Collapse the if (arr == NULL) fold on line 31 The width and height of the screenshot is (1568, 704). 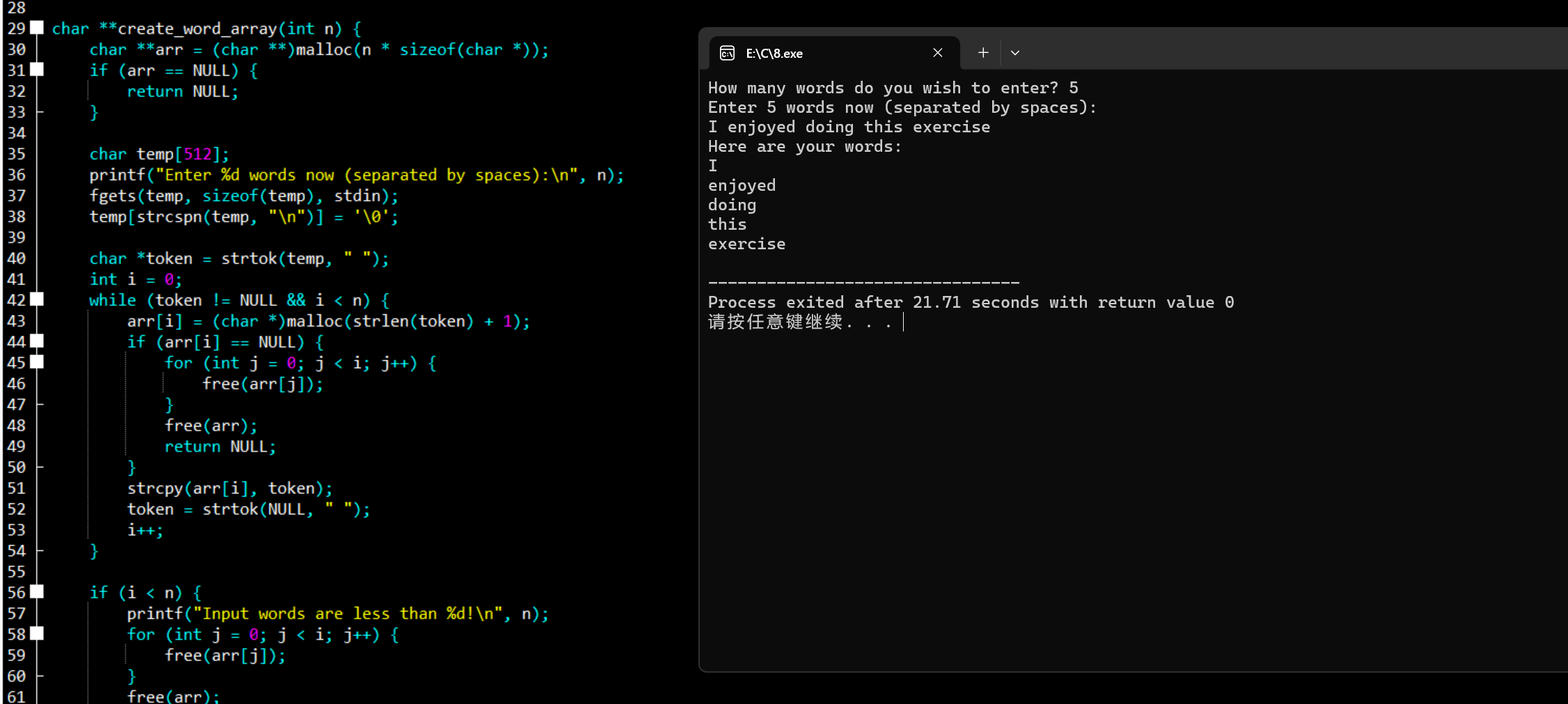tap(38, 70)
